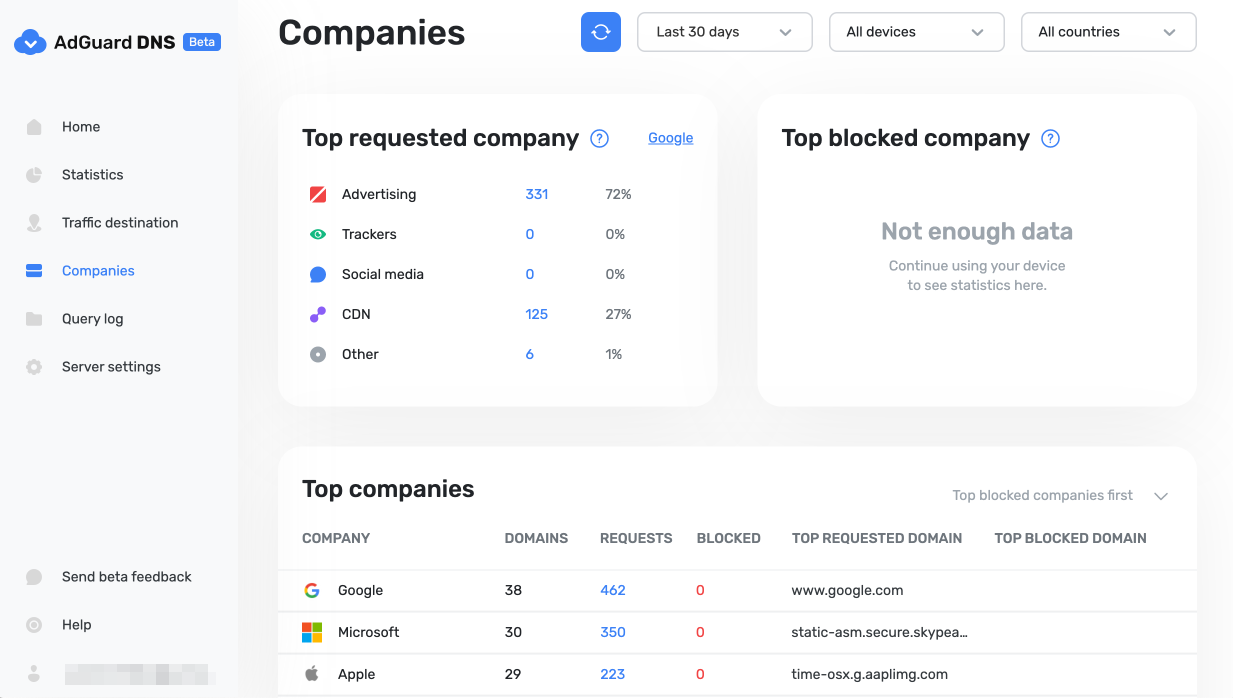Click the Social media count 0

tap(530, 275)
